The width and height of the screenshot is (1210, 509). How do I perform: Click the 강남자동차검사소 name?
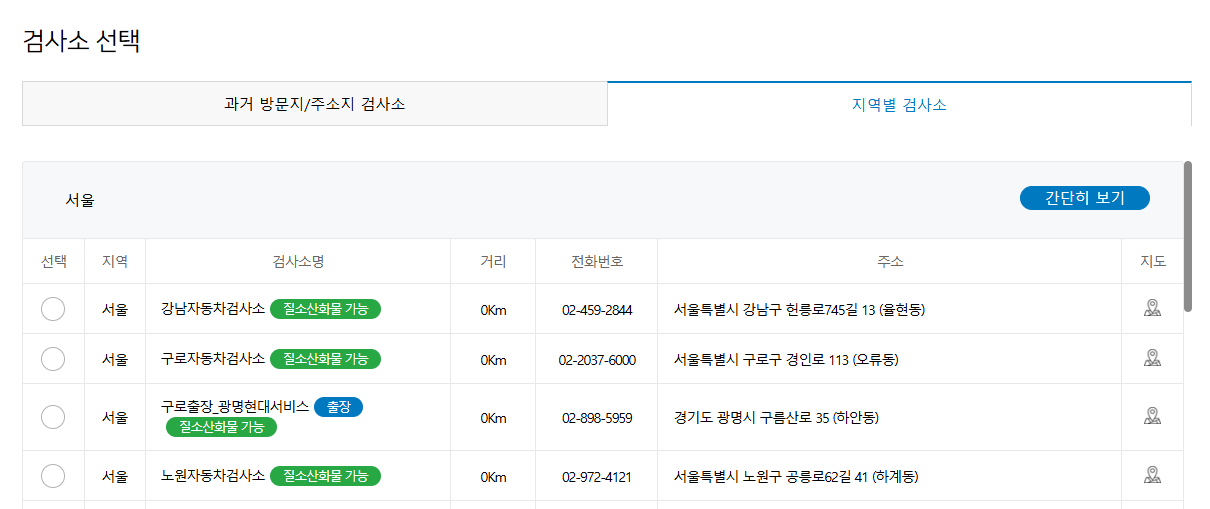[213, 309]
